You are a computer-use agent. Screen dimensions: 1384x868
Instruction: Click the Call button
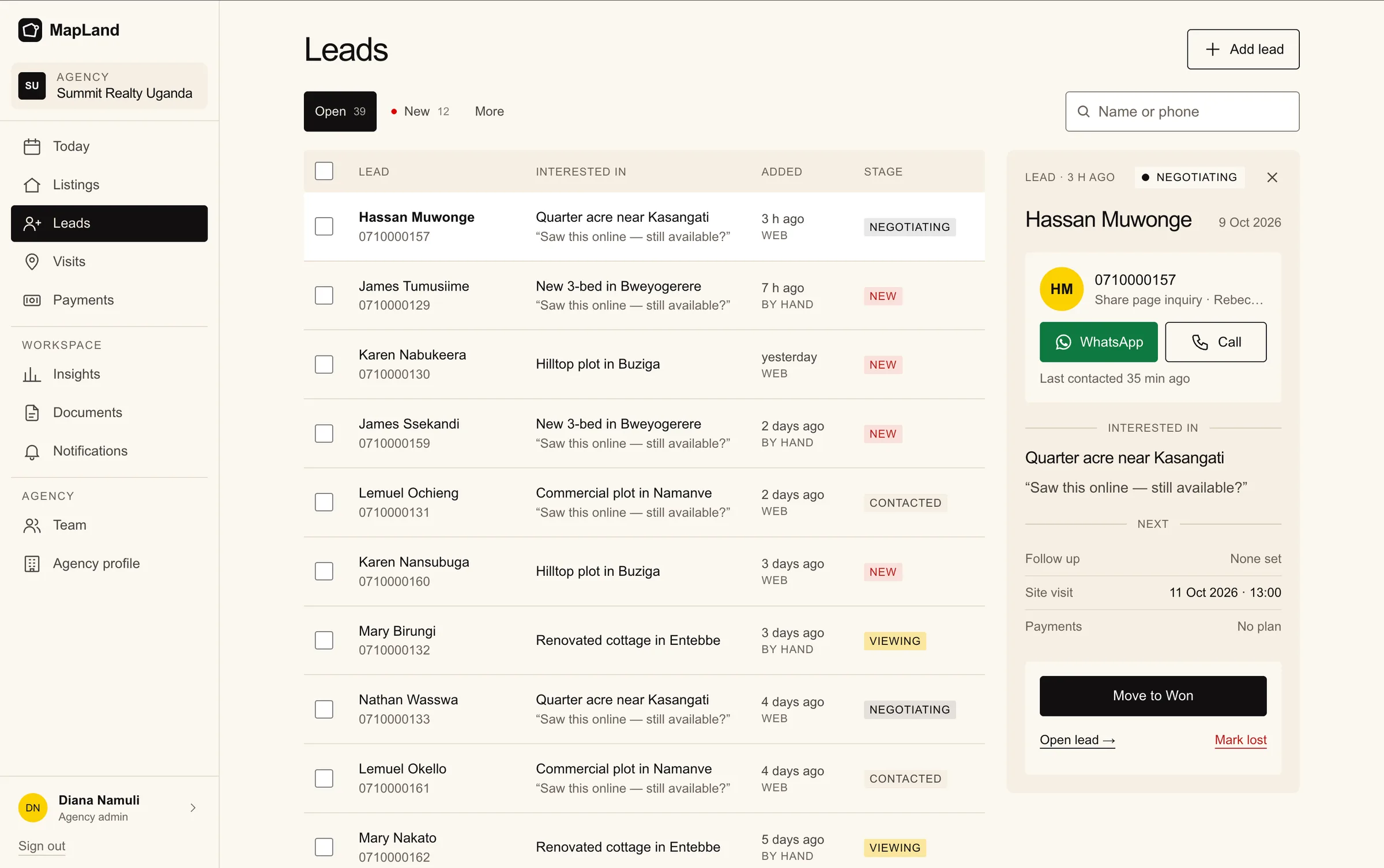[x=1216, y=342]
